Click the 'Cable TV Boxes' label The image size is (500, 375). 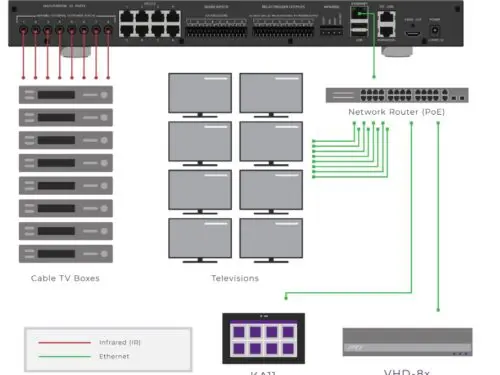pos(65,278)
